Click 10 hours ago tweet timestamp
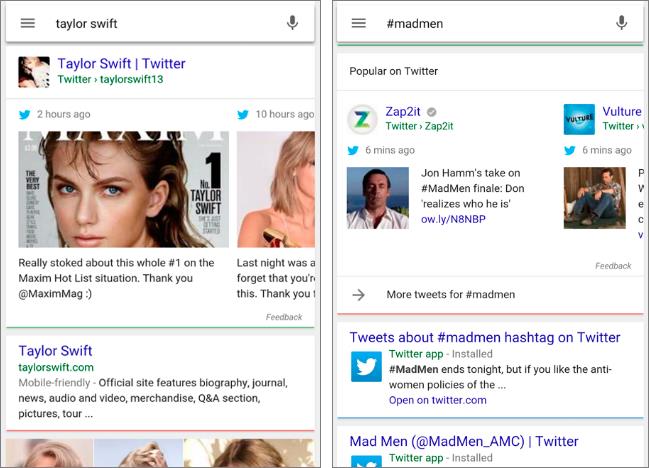The height and width of the screenshot is (468, 649). 285,114
